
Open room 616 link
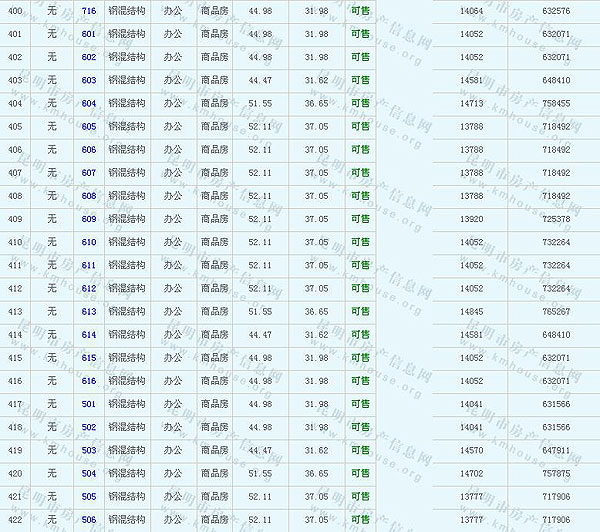click(x=89, y=381)
